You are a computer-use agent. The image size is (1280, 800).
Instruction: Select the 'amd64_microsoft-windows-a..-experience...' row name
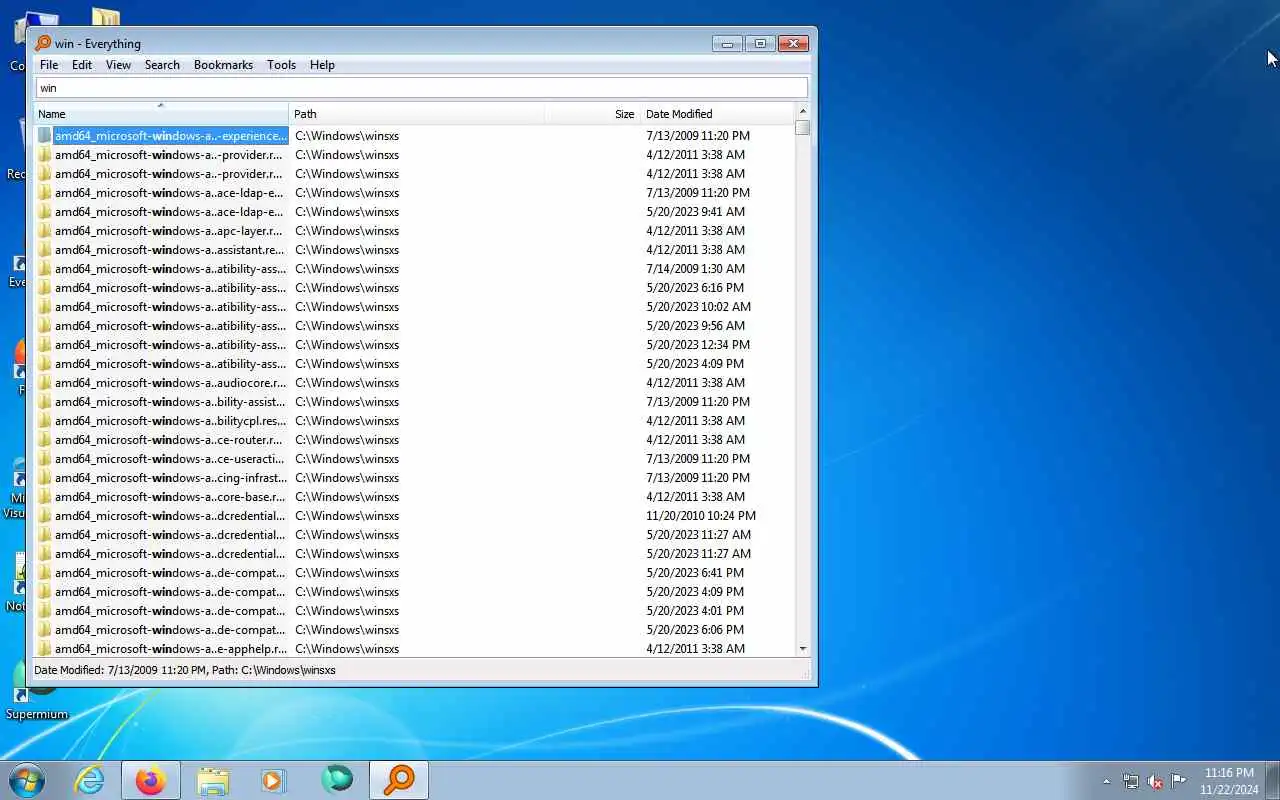coord(170,135)
